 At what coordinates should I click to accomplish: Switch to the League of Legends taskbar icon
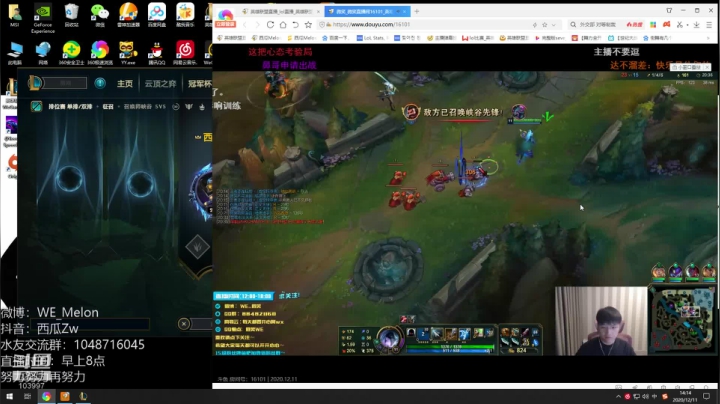(83, 396)
